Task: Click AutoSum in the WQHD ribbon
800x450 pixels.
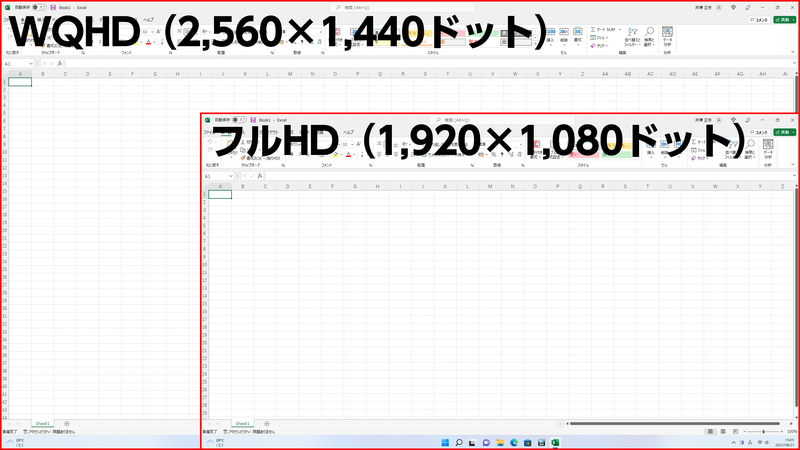Action: pos(605,30)
